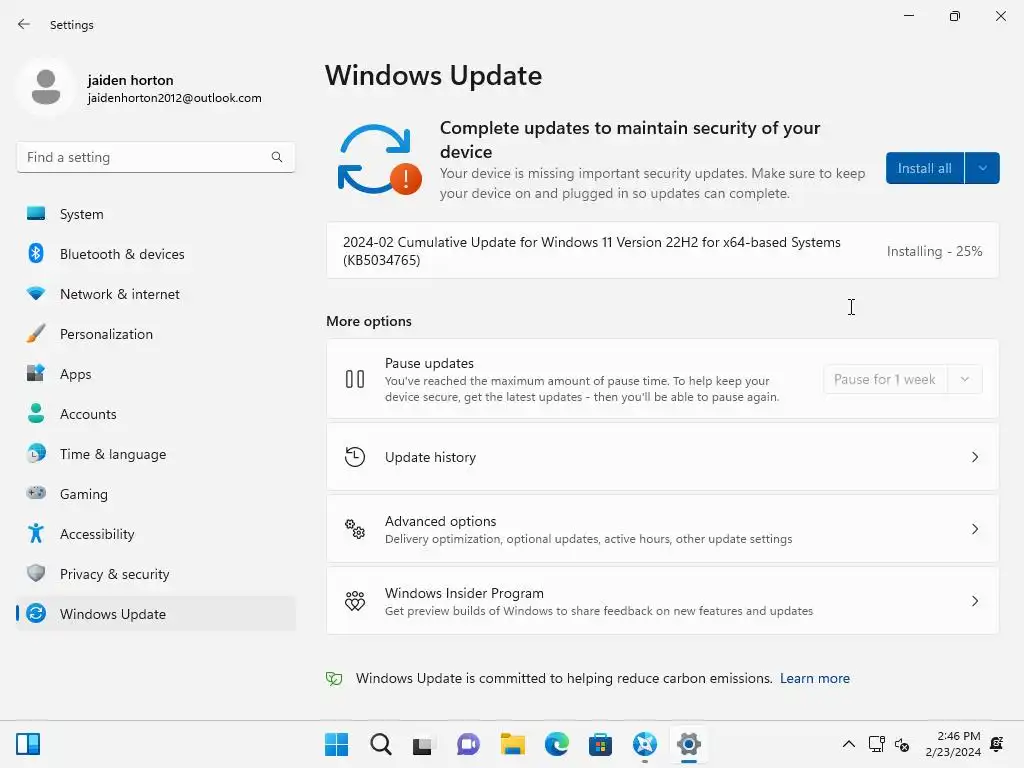This screenshot has width=1024, height=768.
Task: Click the Accessibility figure icon in sidebar
Action: tap(36, 534)
